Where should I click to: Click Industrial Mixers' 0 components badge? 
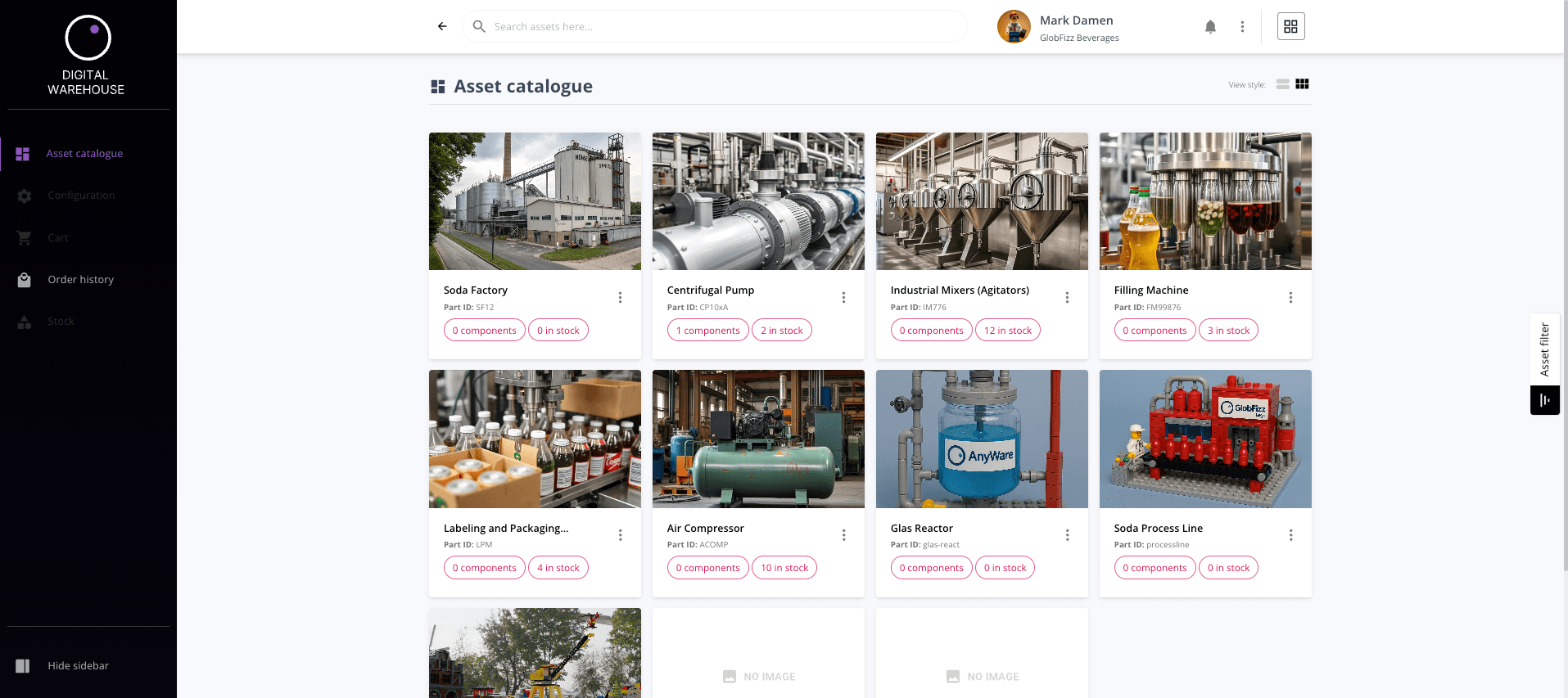[932, 330]
